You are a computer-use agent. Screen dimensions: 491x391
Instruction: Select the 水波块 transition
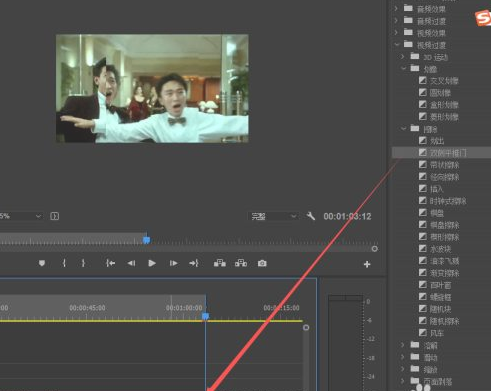point(440,249)
